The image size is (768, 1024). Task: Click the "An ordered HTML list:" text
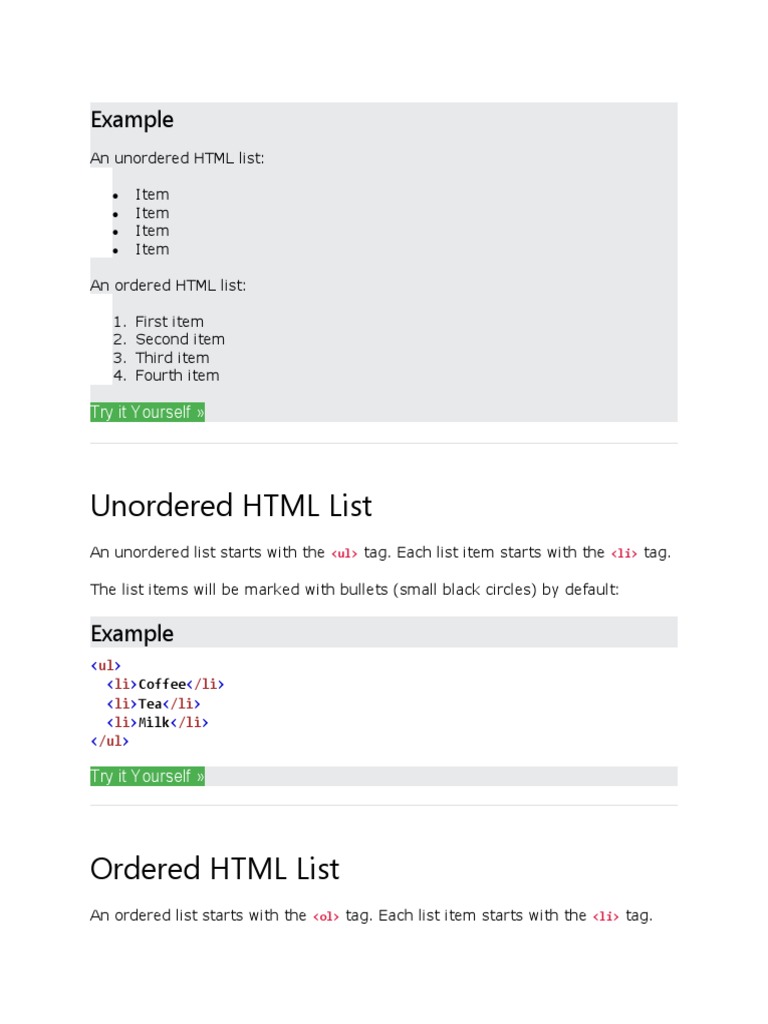tap(168, 286)
